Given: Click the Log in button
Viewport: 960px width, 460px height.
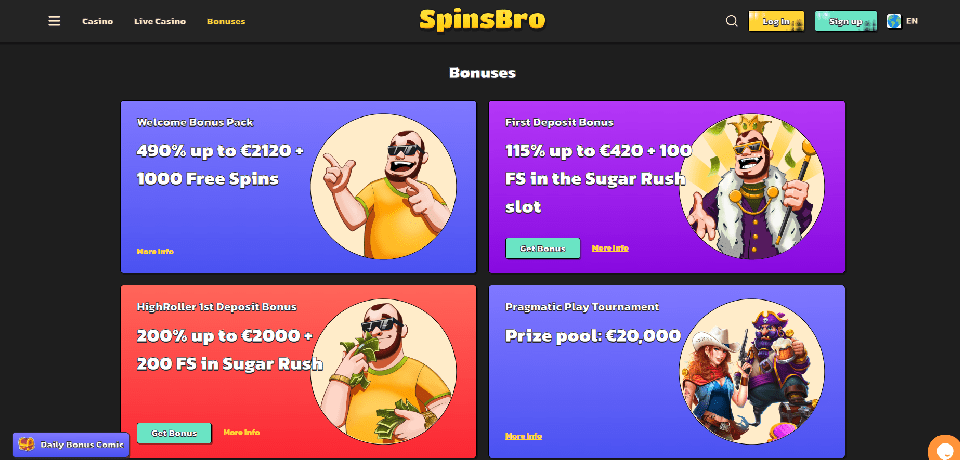Looking at the screenshot, I should (776, 21).
